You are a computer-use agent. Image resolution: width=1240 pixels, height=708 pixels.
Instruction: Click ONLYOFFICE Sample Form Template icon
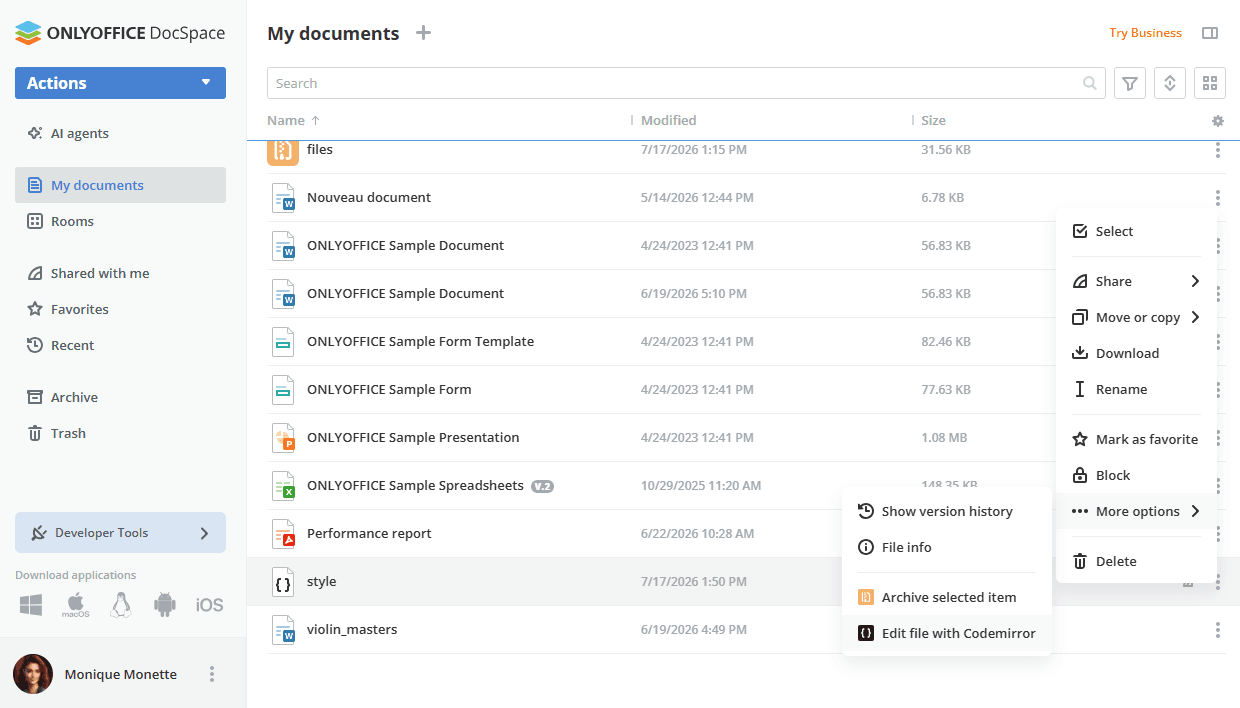tap(284, 341)
